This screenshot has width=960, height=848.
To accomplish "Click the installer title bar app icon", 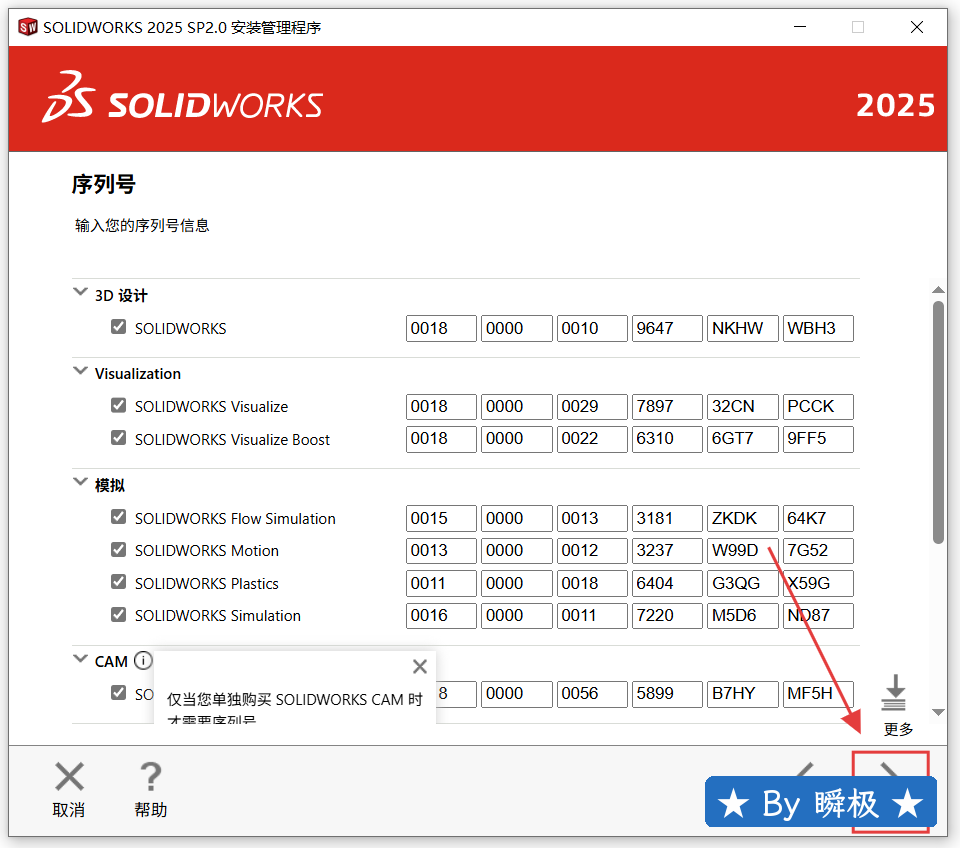I will [28, 27].
